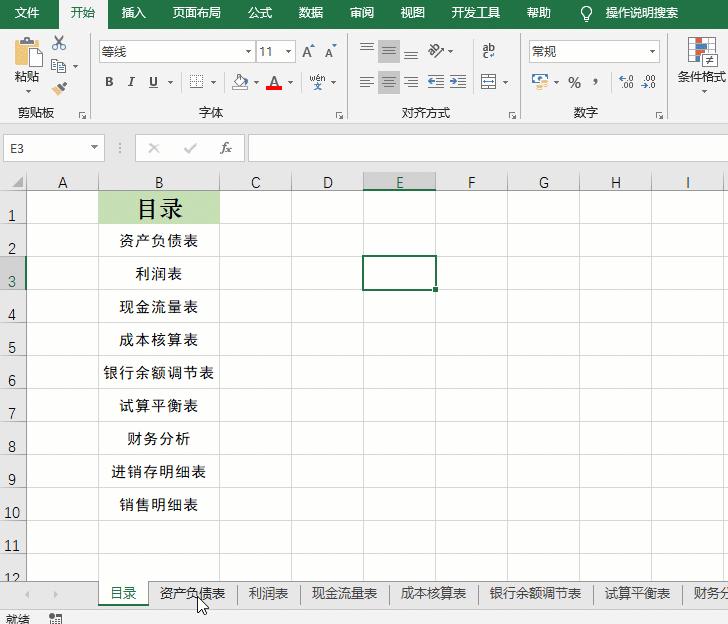Select cell 目录 title

(159, 208)
